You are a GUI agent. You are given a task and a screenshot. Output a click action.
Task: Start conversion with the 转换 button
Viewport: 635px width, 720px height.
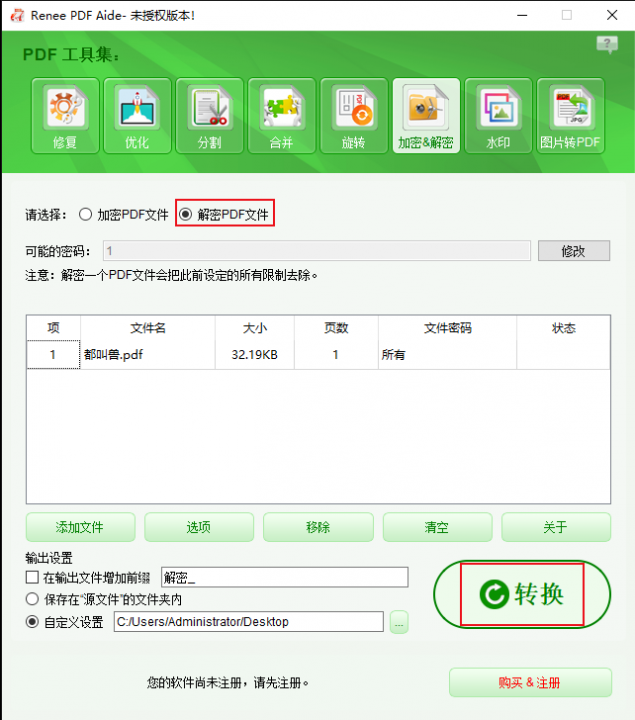coord(522,594)
